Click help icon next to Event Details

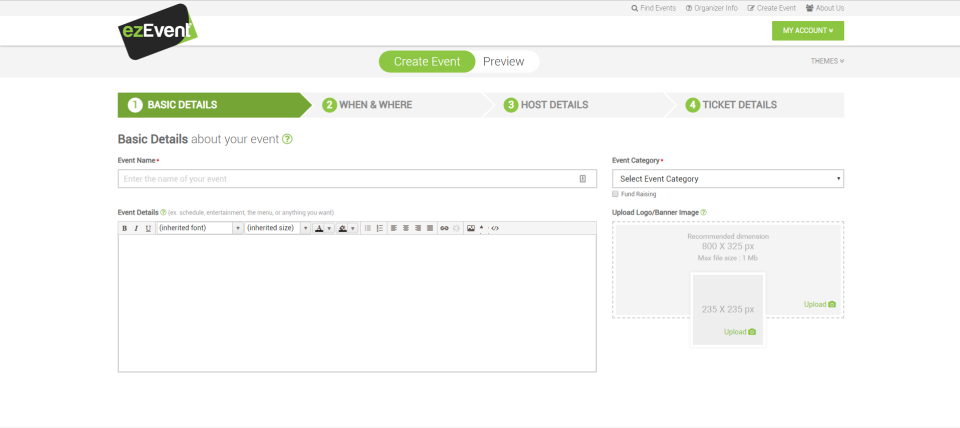(x=163, y=212)
